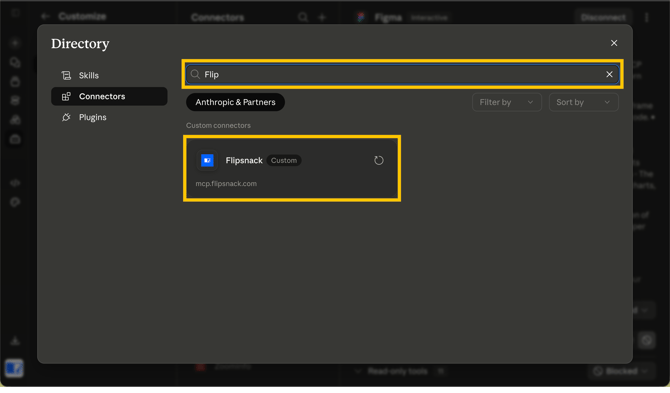Click the Figma logo in background header
Image resolution: width=670 pixels, height=393 pixels.
361,18
